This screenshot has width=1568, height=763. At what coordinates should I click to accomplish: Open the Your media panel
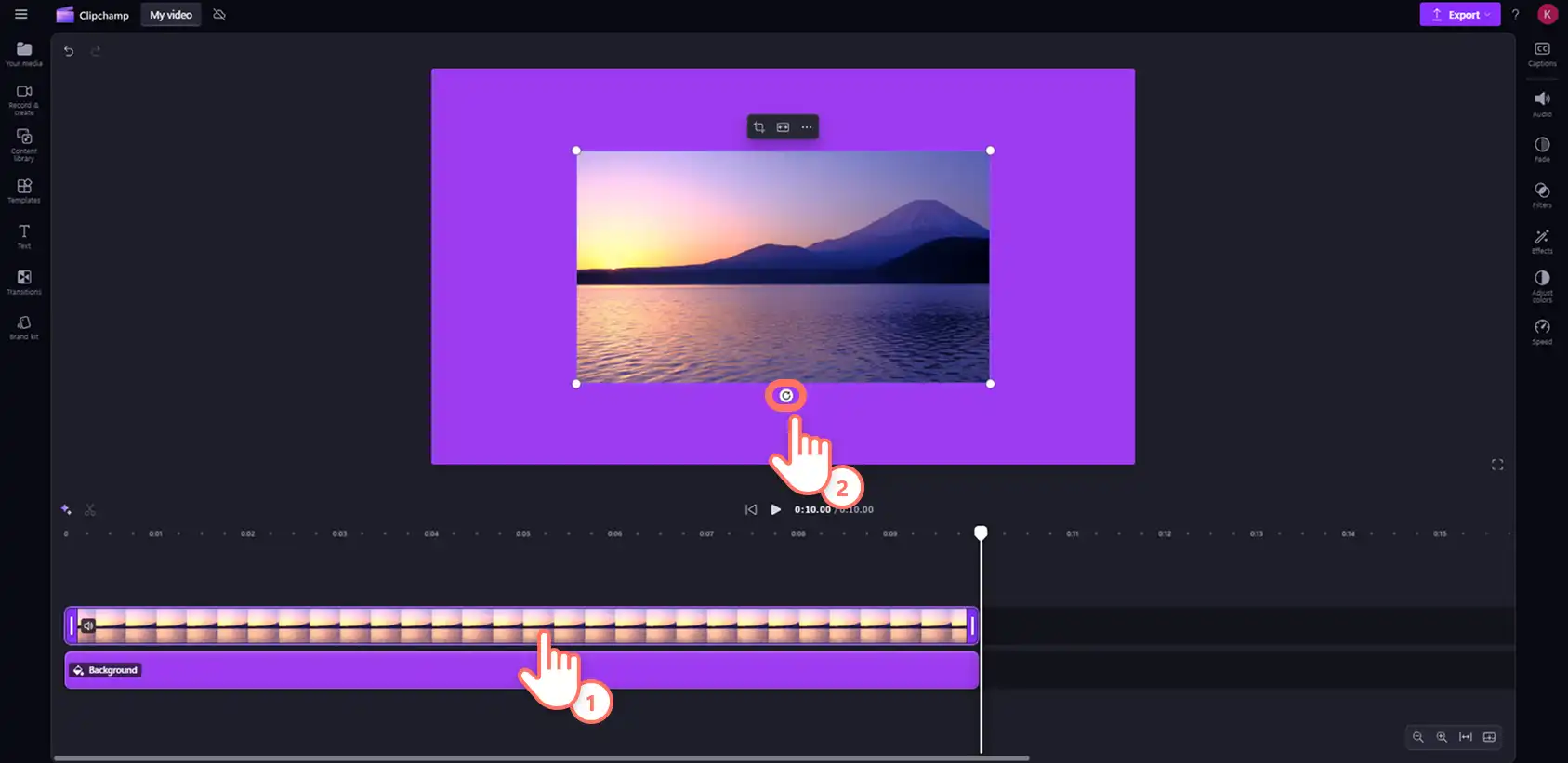tap(24, 54)
